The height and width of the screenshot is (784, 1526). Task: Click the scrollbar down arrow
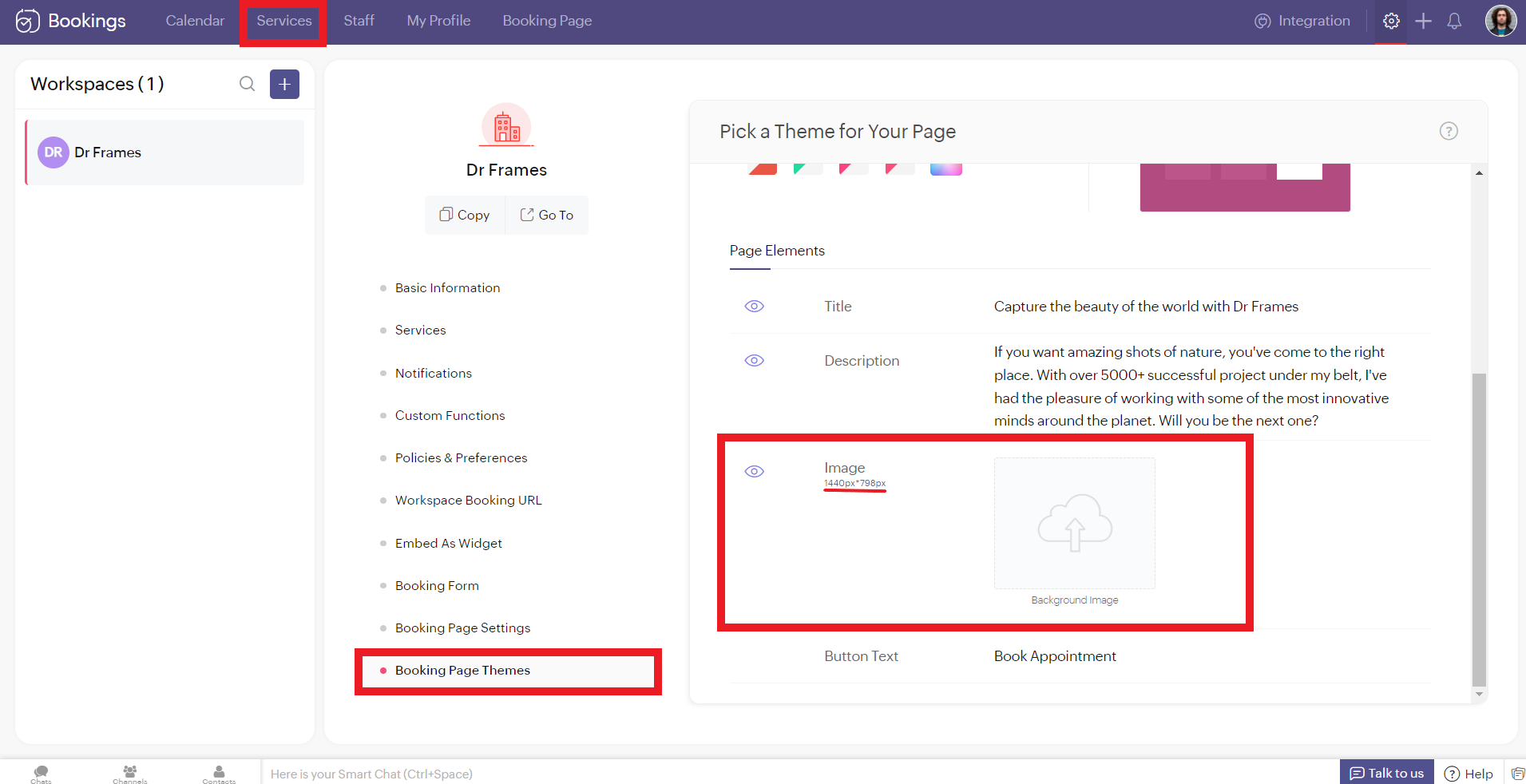[x=1479, y=695]
